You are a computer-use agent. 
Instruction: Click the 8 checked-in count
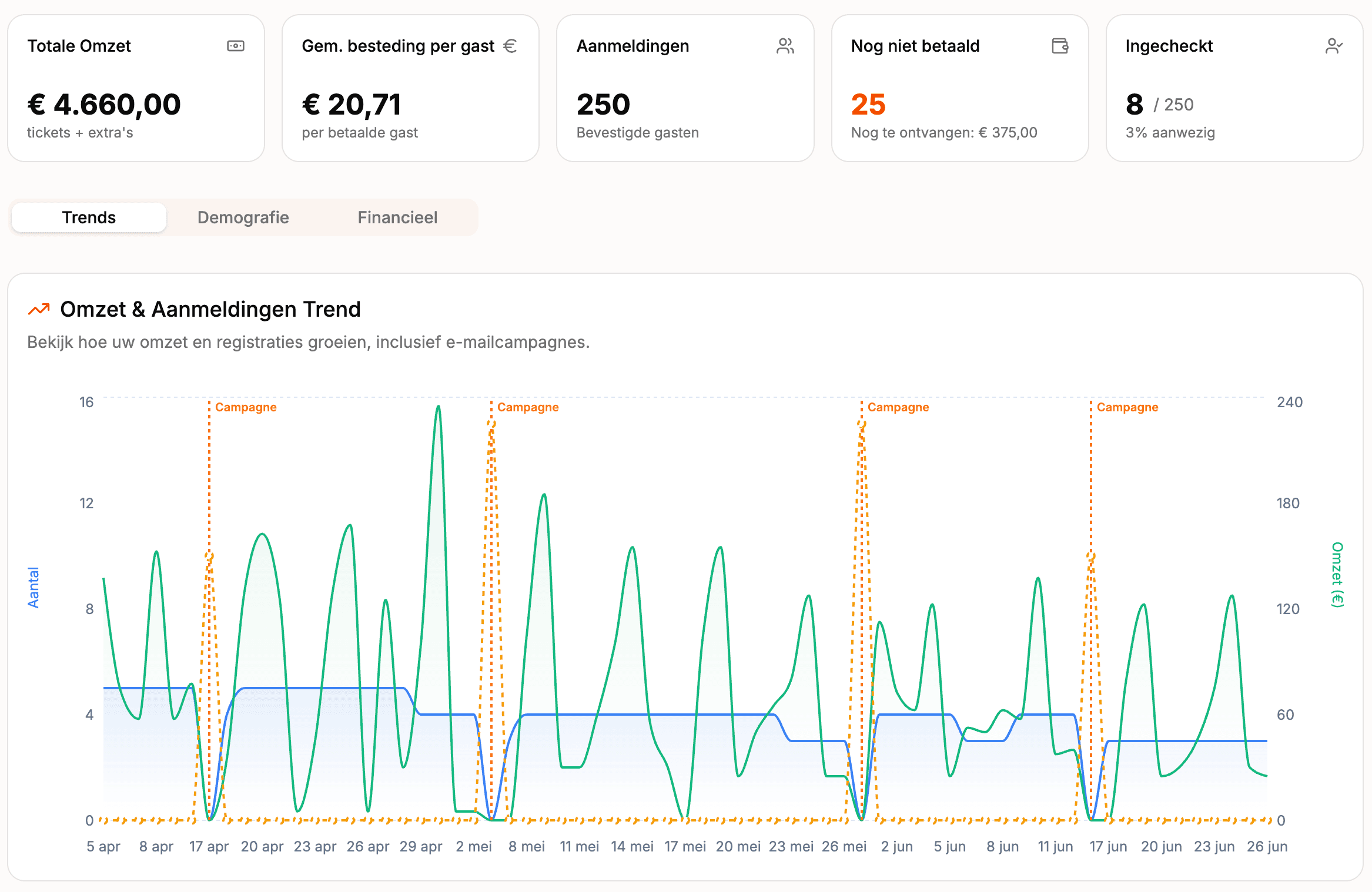(x=1135, y=105)
